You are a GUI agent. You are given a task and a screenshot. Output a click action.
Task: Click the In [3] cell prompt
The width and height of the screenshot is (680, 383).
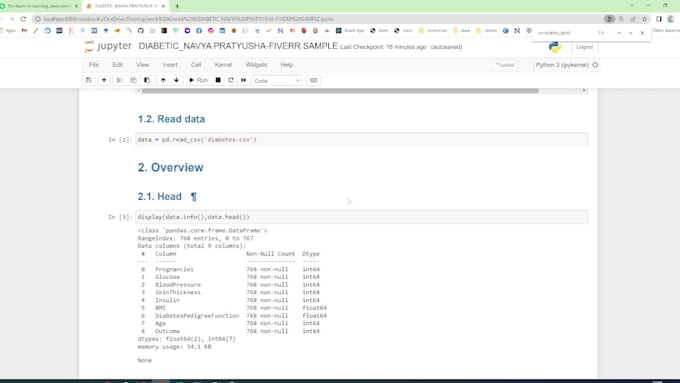[x=120, y=217]
